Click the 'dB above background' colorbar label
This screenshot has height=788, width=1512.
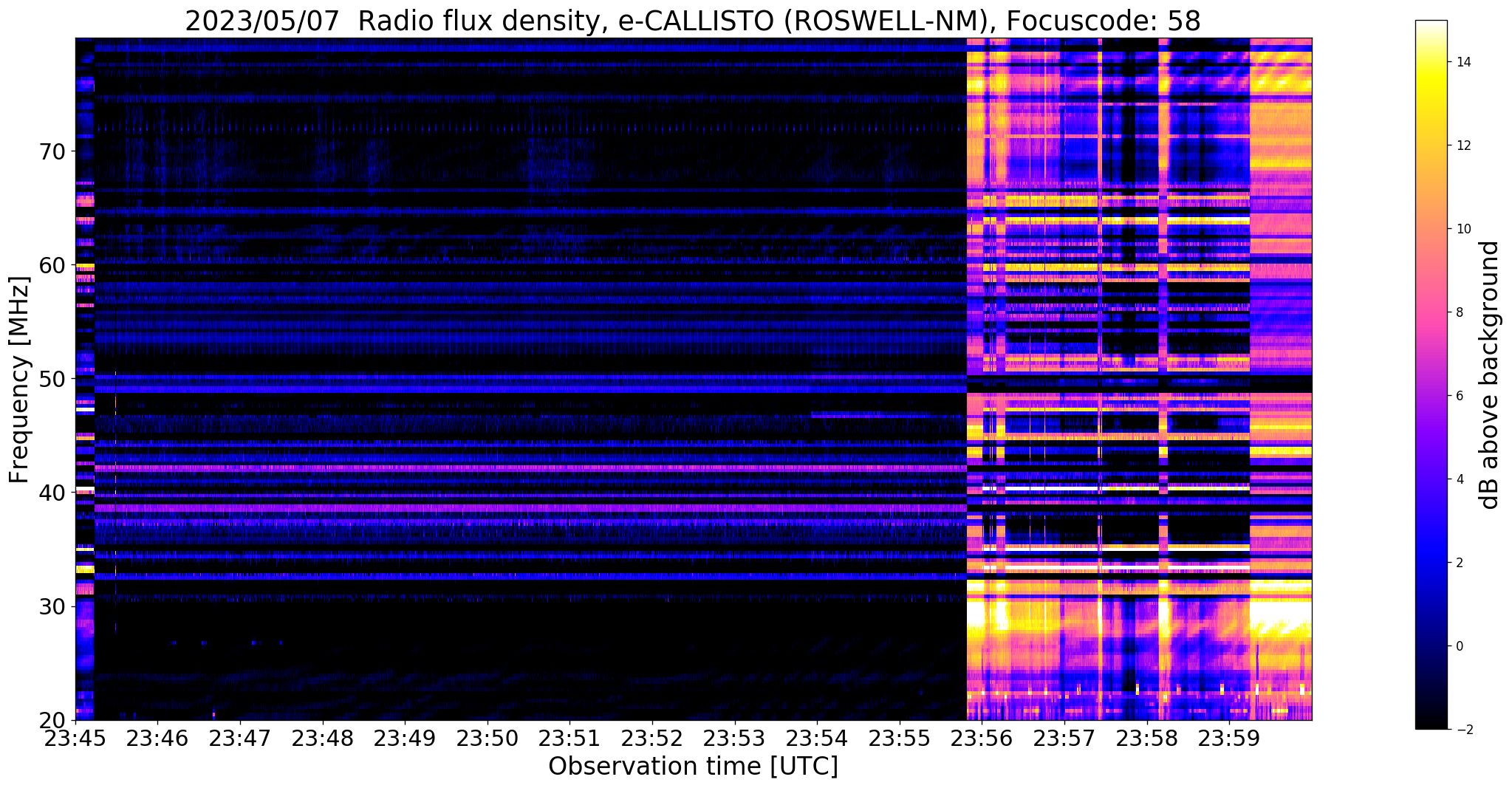1490,375
